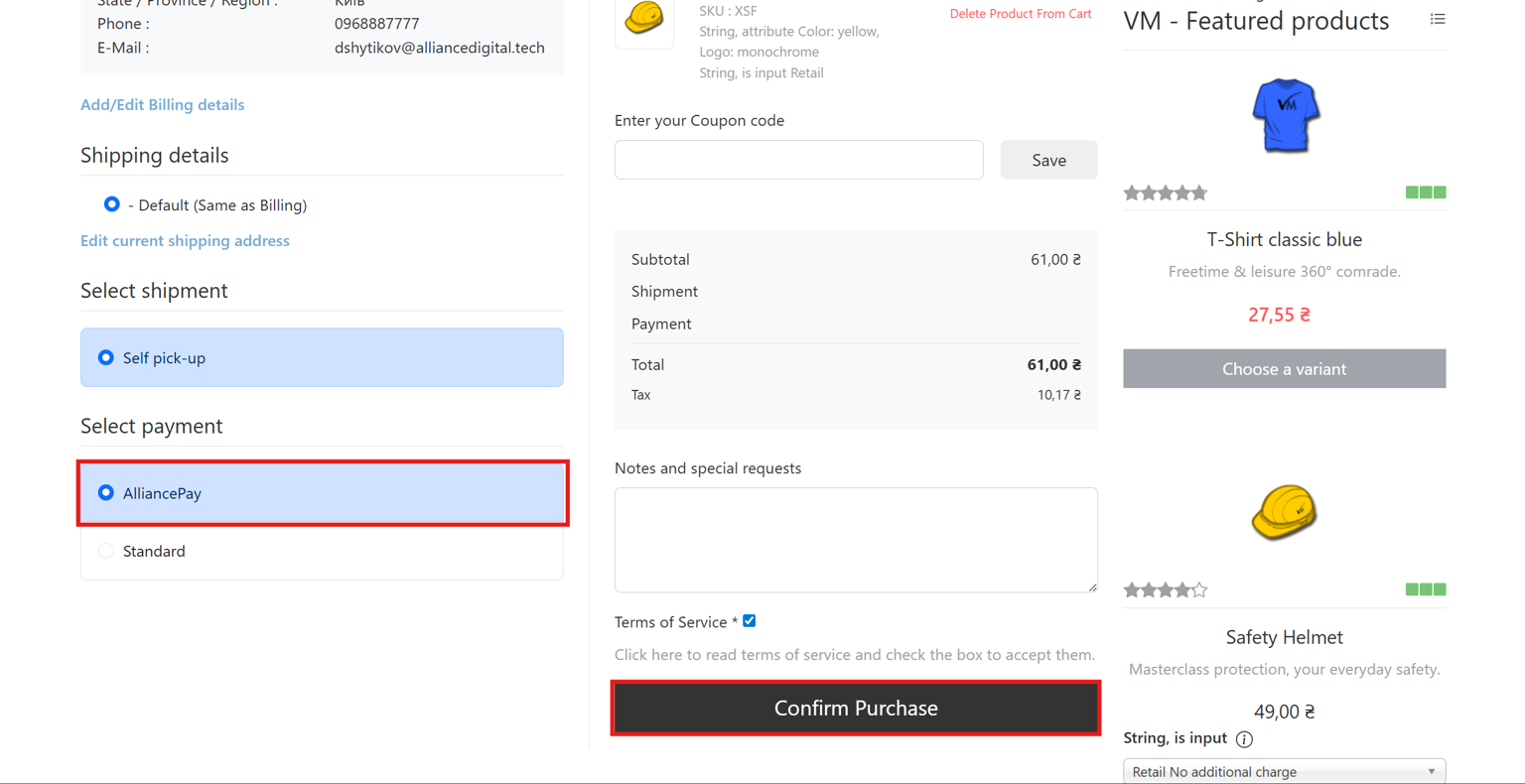The width and height of the screenshot is (1525, 784).
Task: Click the yellow Safety Helmet featured image
Action: click(1284, 512)
